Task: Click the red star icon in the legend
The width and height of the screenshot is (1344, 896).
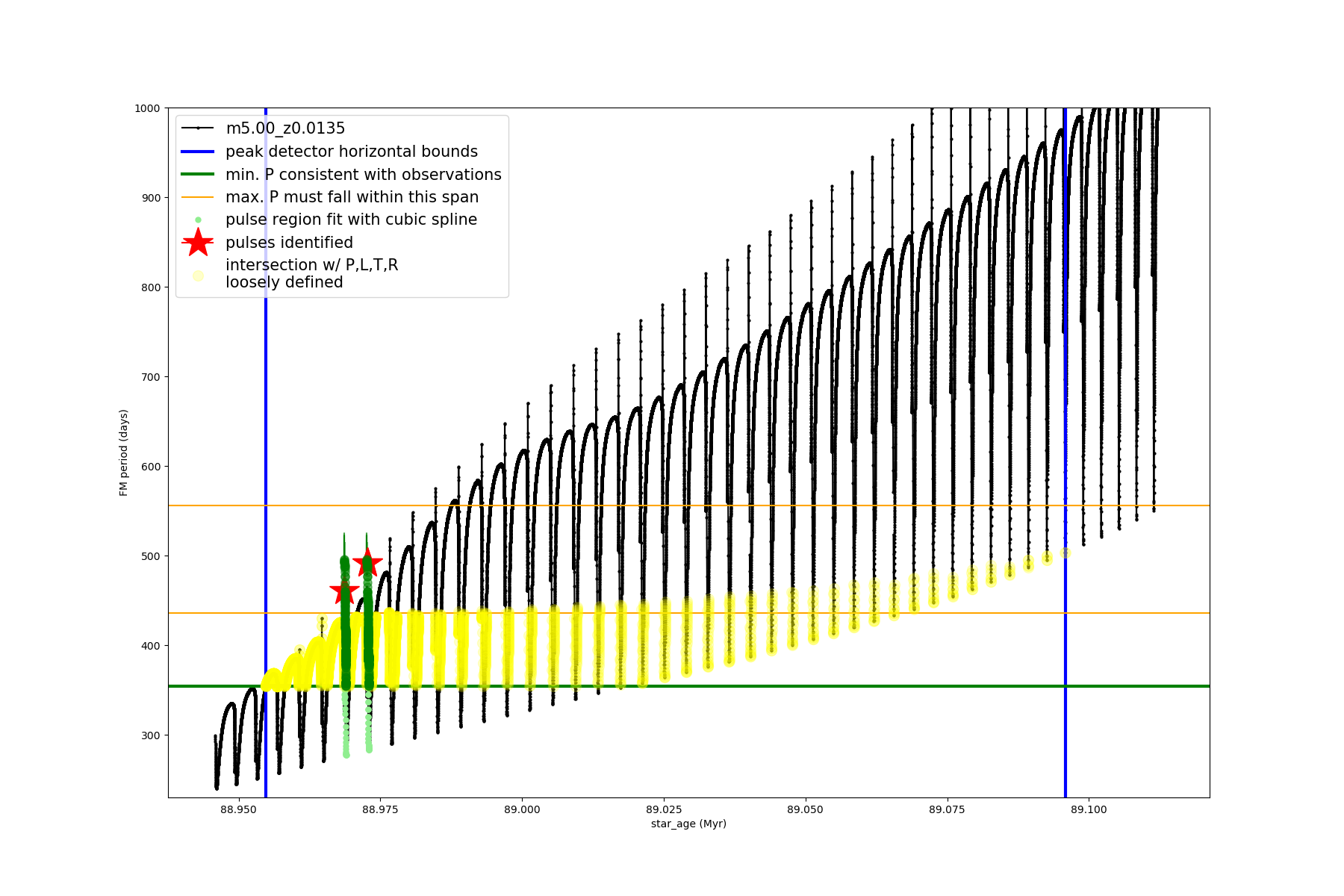Action: coord(198,242)
